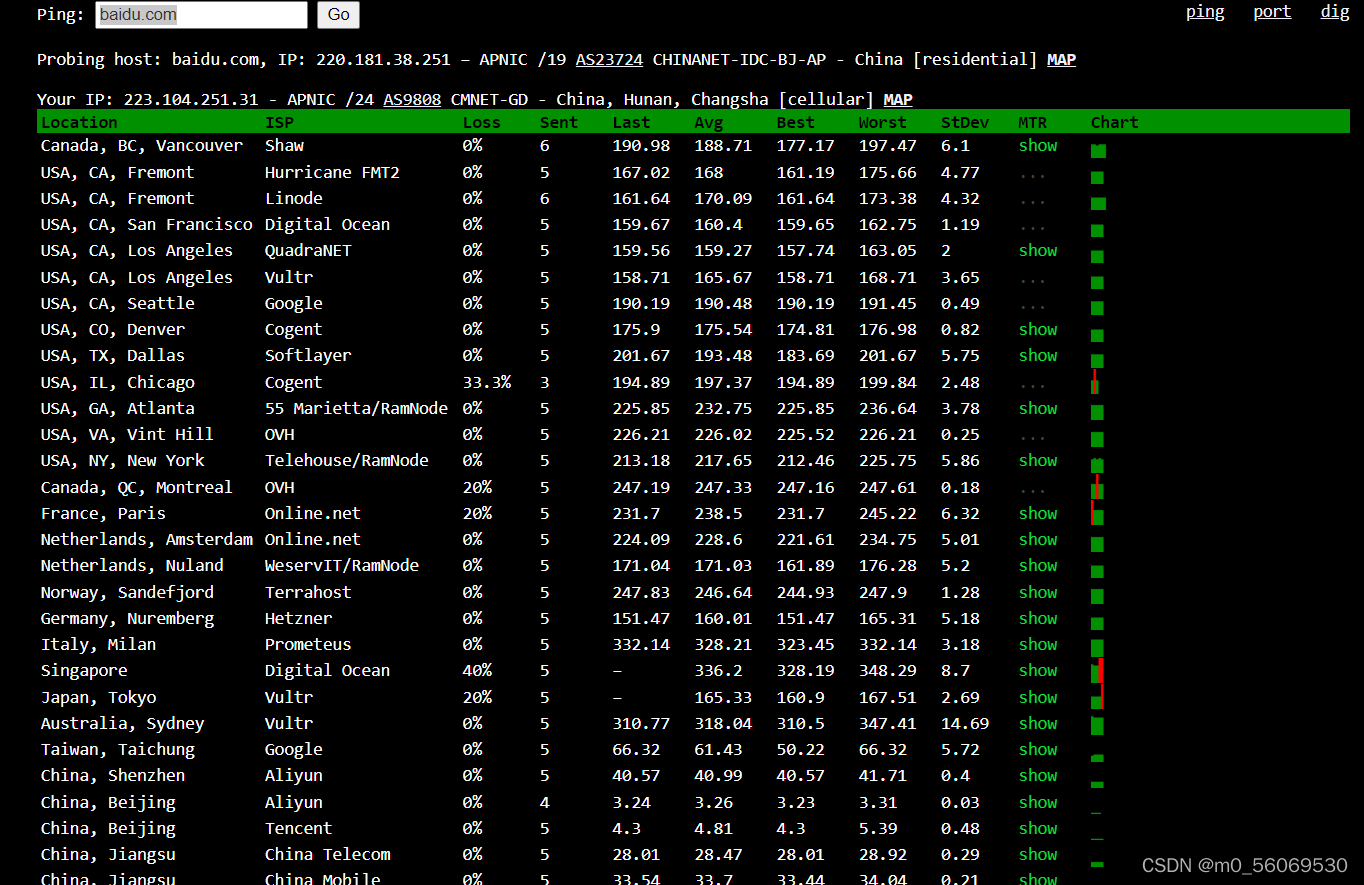Show MTR for Tokyo Vultr

tap(1037, 698)
